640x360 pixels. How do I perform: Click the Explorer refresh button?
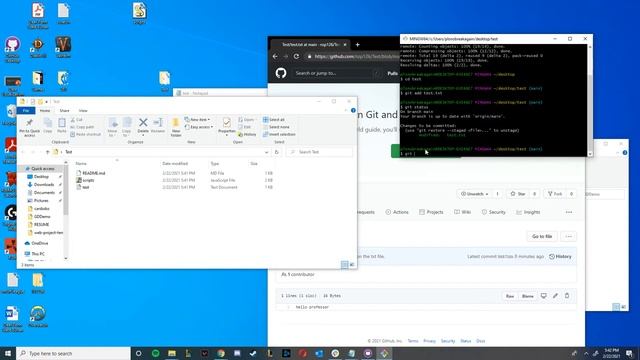click(x=277, y=152)
